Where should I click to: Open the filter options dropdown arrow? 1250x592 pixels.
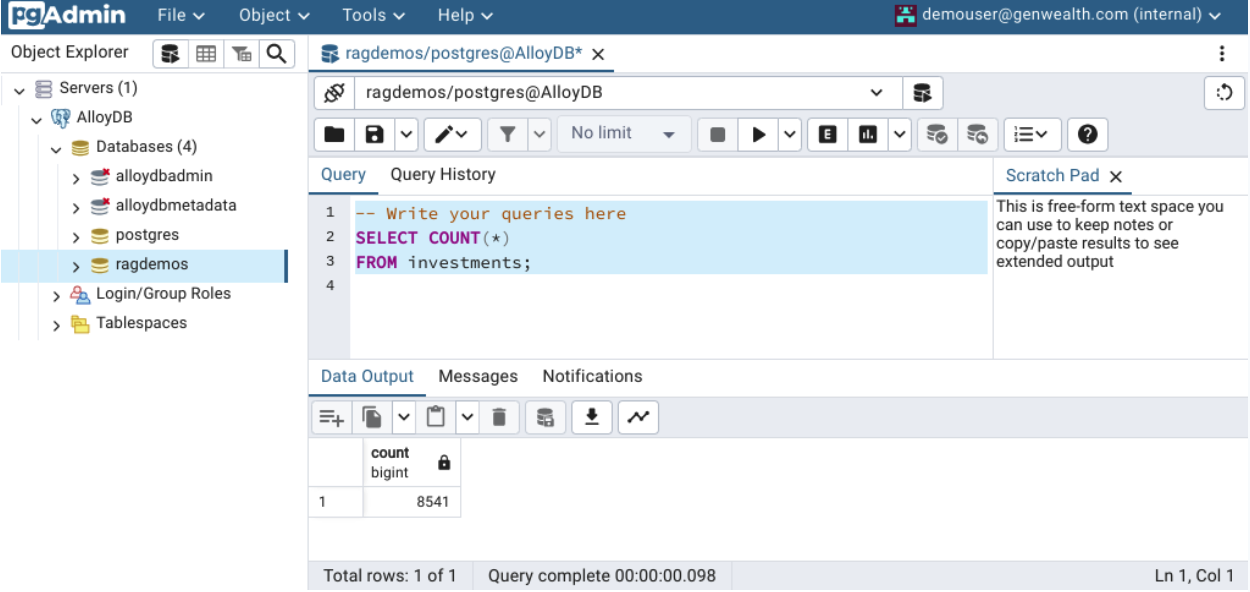click(x=539, y=134)
